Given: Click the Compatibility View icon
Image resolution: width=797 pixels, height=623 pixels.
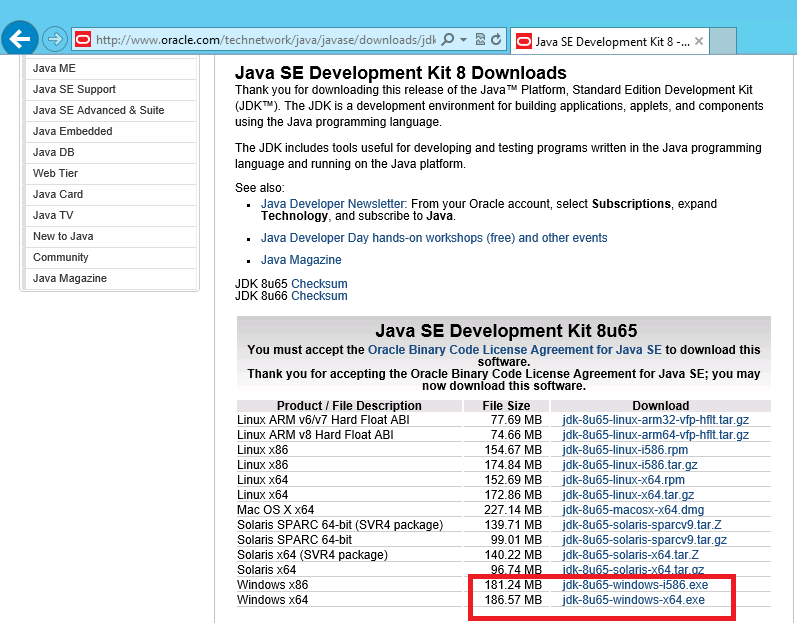Looking at the screenshot, I should [480, 39].
